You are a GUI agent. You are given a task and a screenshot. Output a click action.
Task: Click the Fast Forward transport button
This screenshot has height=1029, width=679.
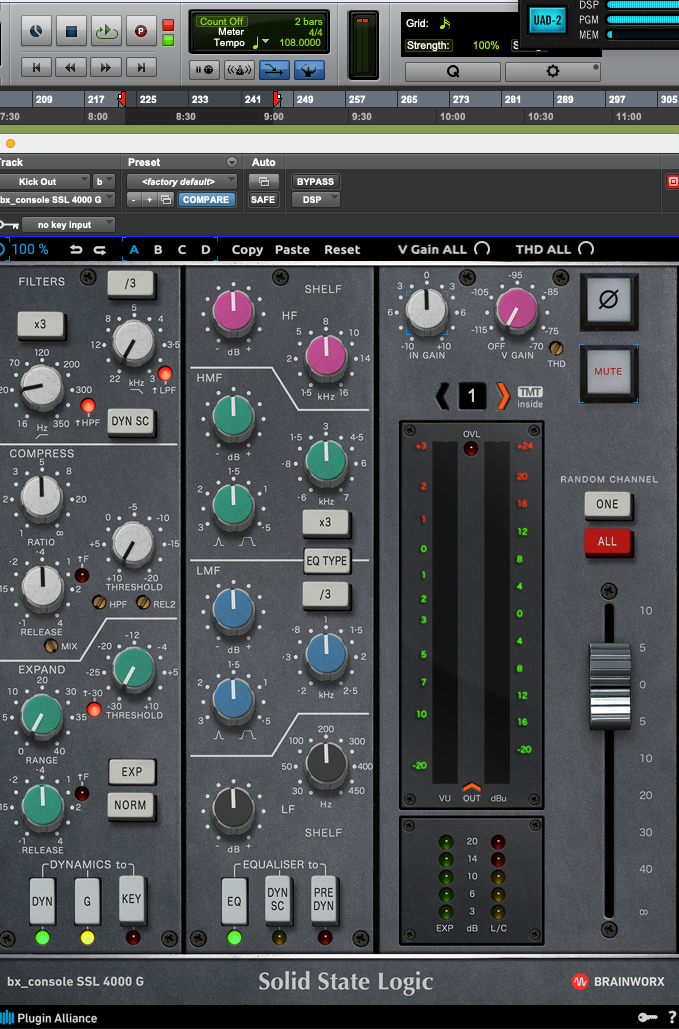point(106,67)
